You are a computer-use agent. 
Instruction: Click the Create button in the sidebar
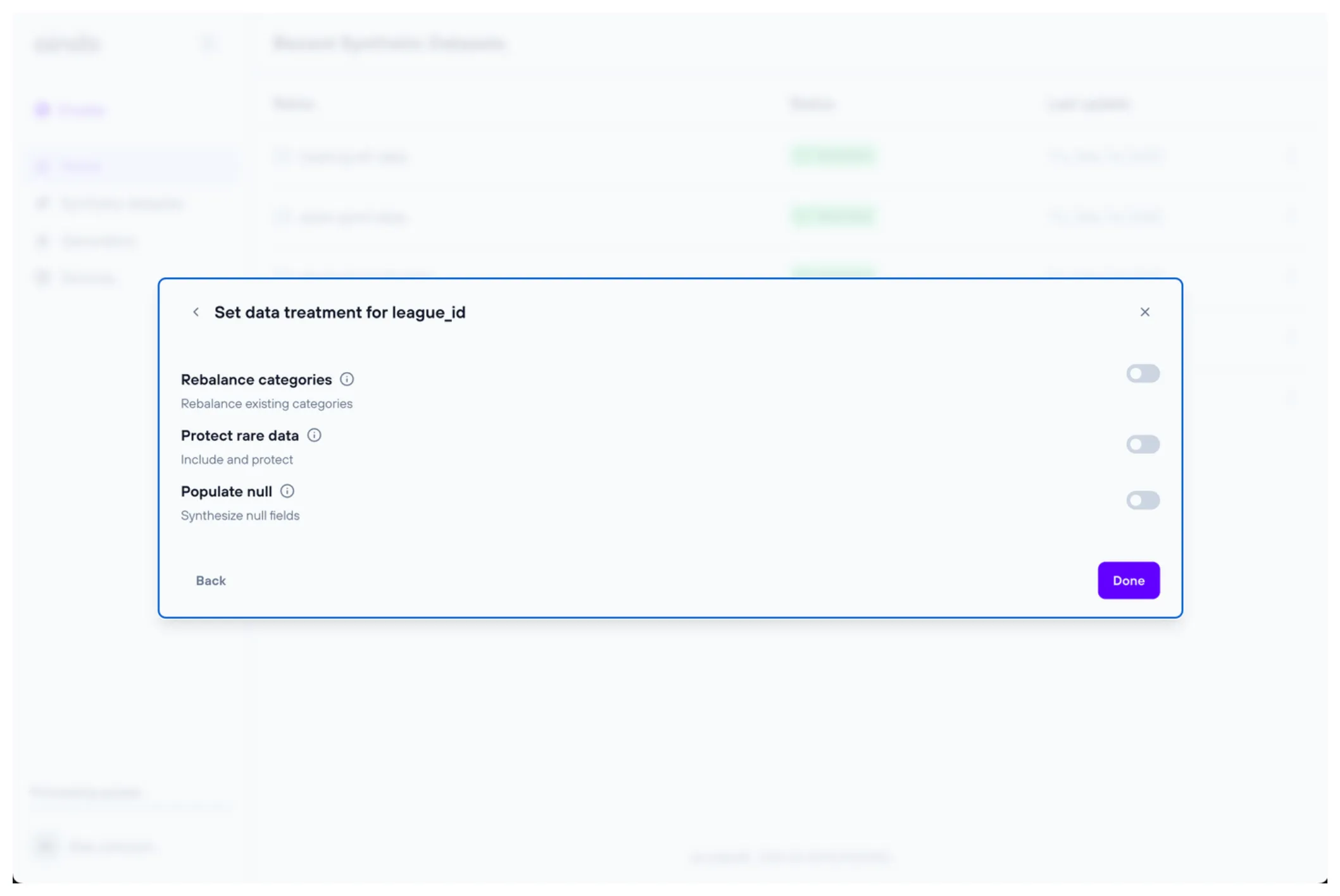71,110
